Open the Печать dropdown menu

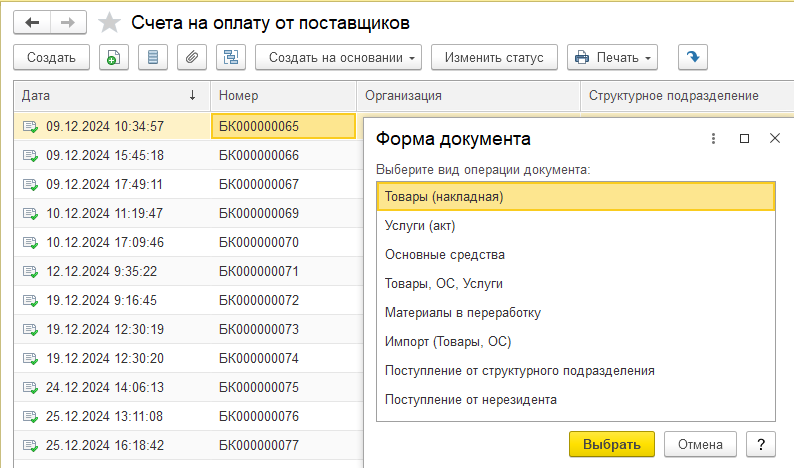[x=612, y=57]
